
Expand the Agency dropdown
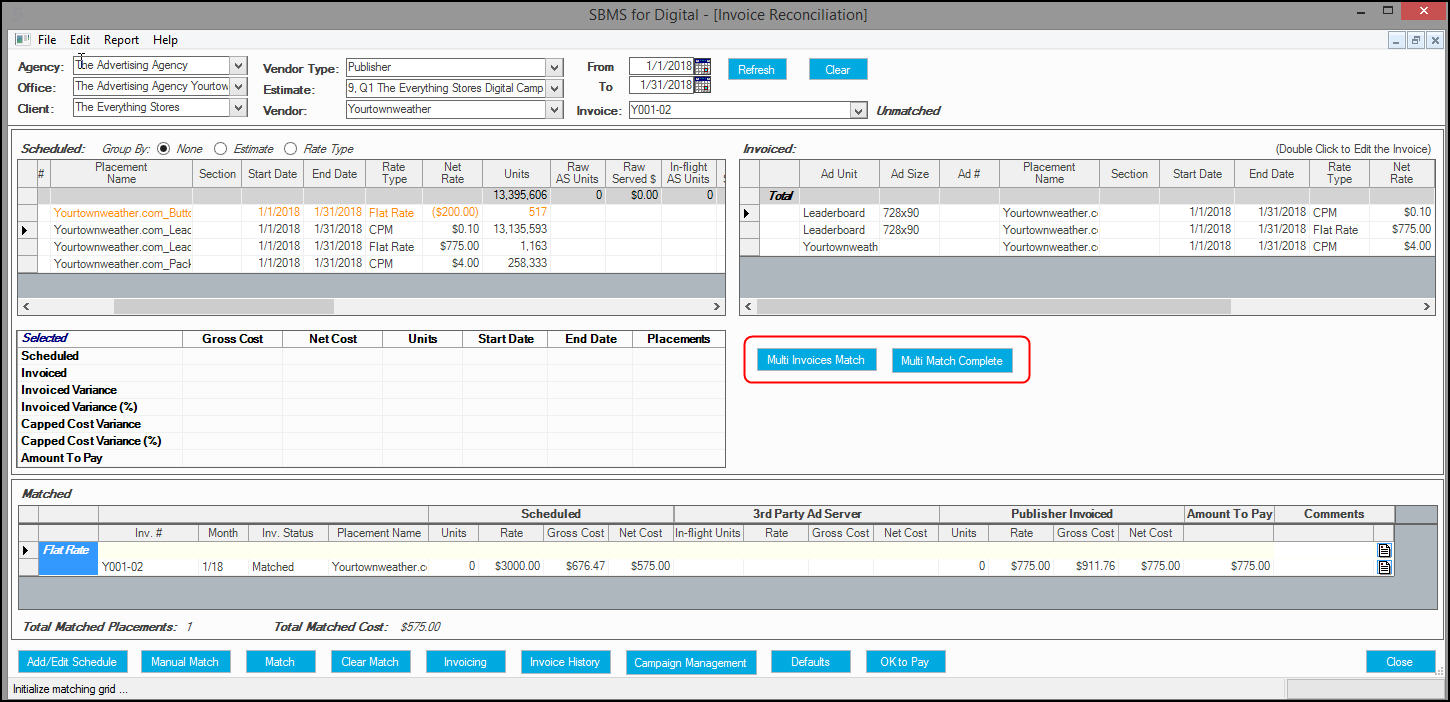(x=238, y=66)
